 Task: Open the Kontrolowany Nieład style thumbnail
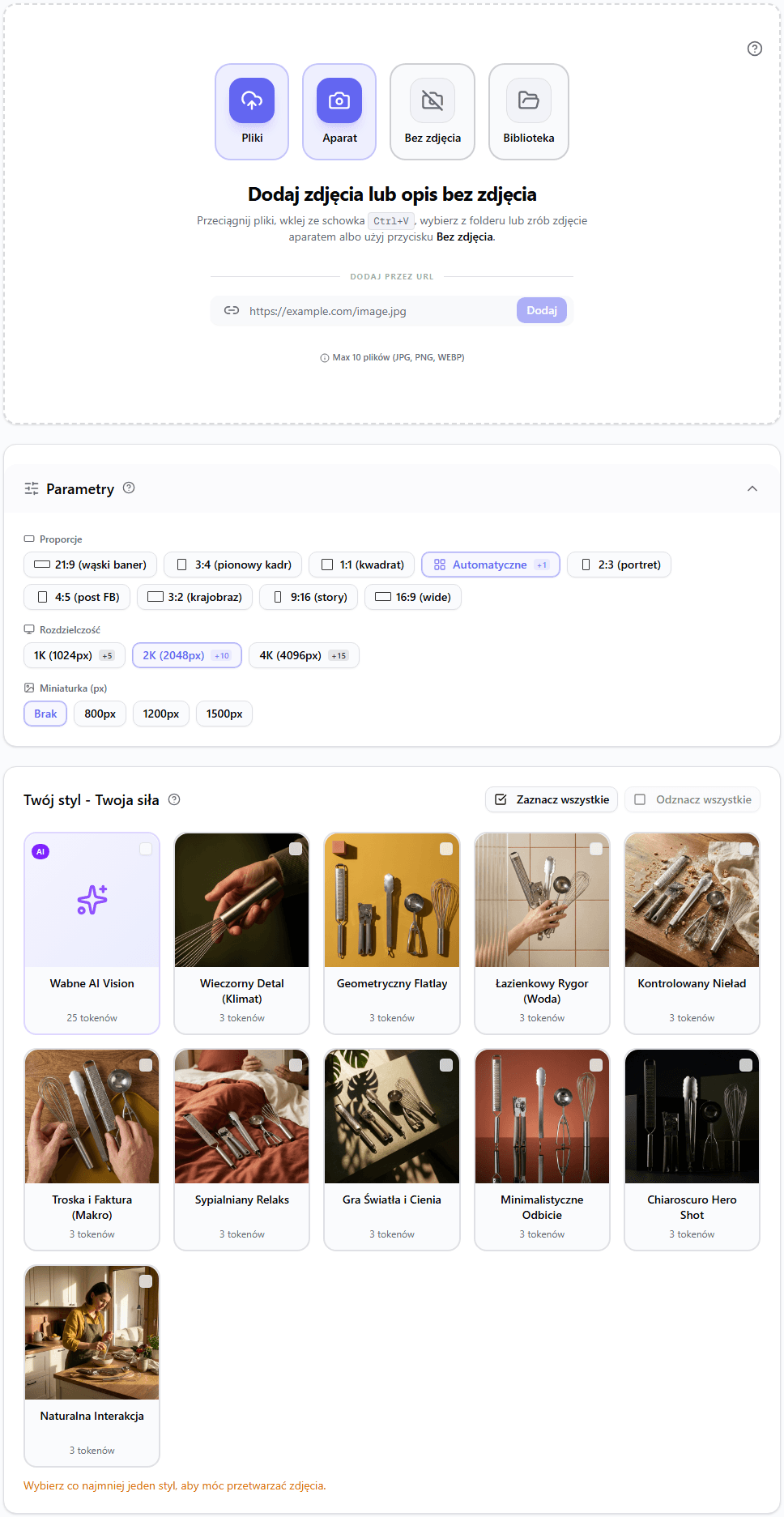[x=692, y=900]
